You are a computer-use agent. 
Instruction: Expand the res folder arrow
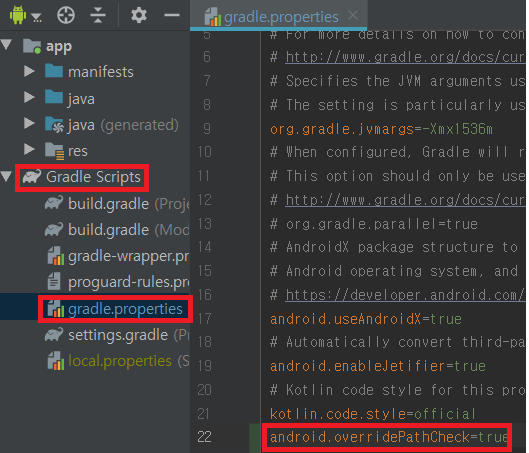[x=29, y=149]
